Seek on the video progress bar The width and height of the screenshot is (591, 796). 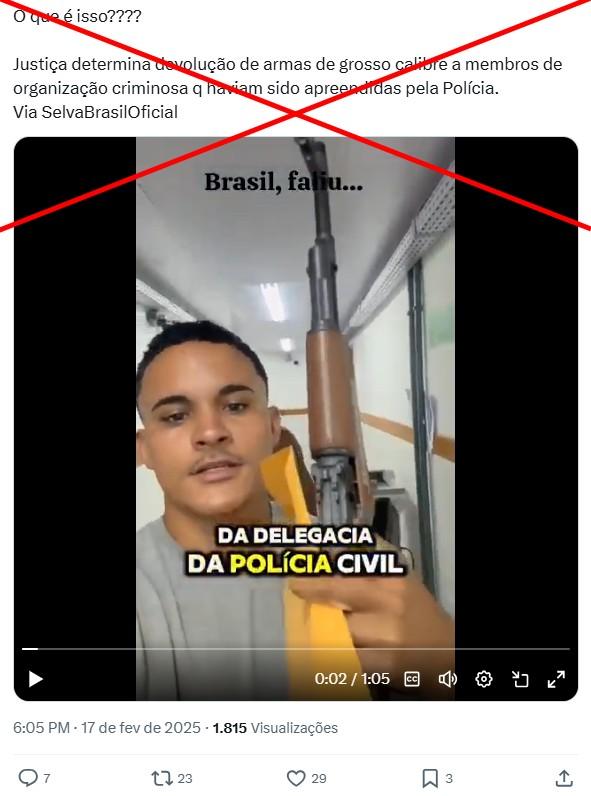(x=296, y=649)
